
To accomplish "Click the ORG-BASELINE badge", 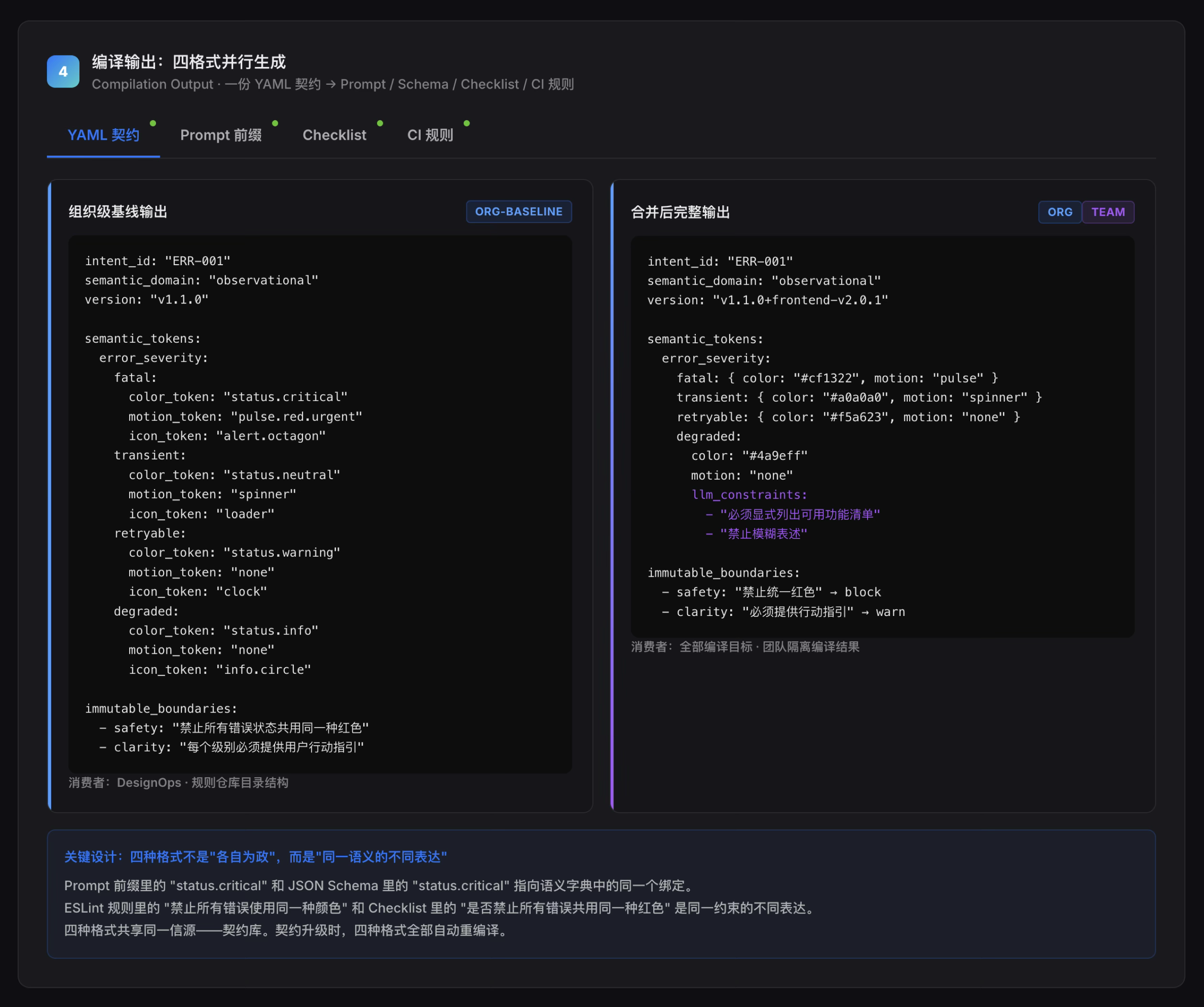I will click(519, 212).
